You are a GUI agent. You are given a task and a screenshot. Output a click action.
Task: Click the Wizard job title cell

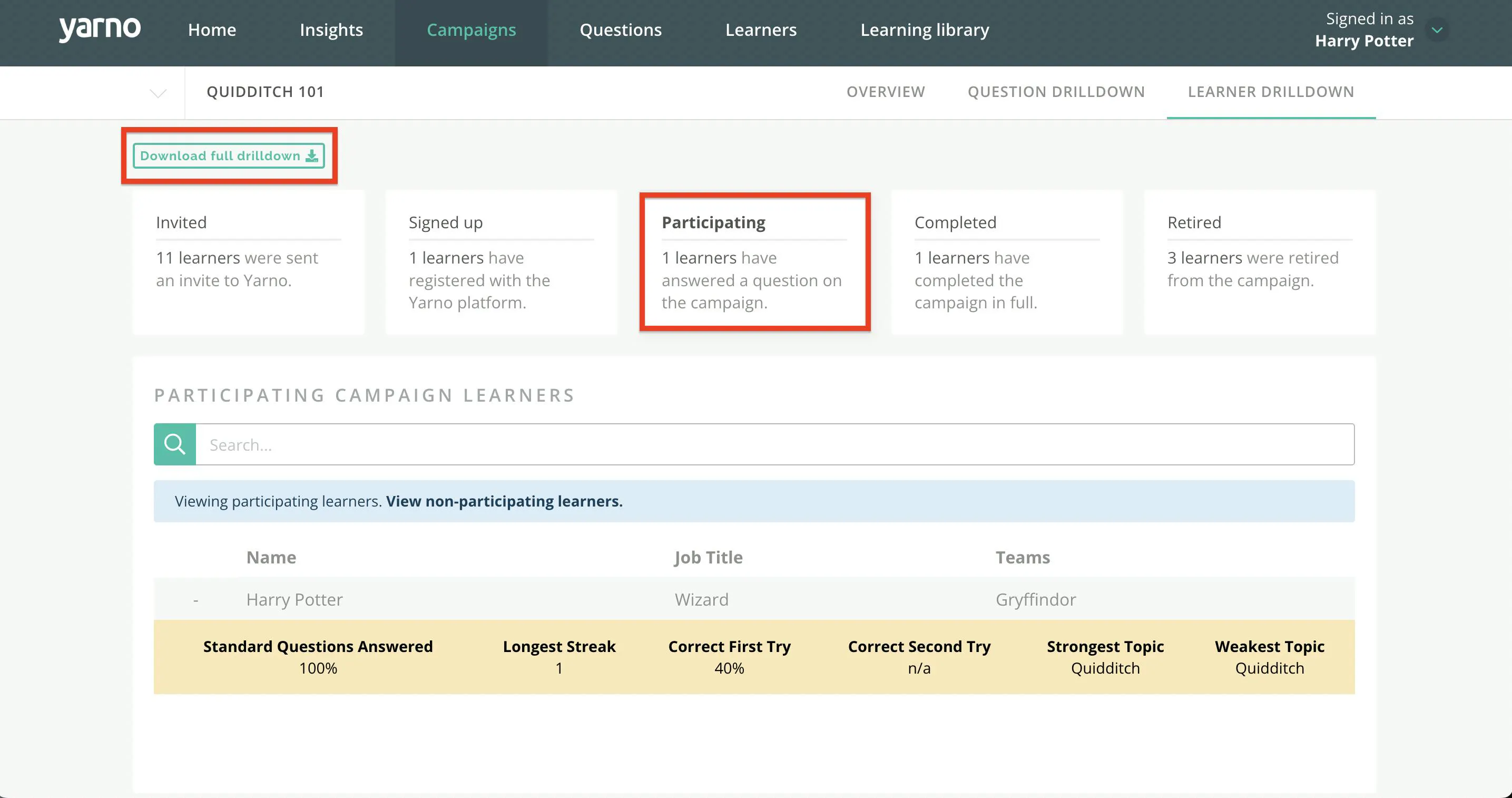point(701,599)
